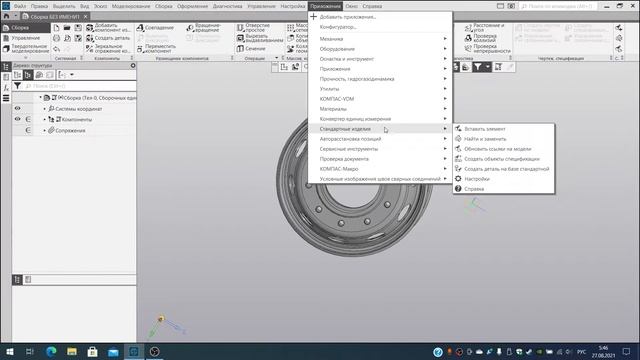640x360 pixels.
Task: Open Настройки in Стандартные изделия submenu
Action: pyautogui.click(x=504, y=179)
